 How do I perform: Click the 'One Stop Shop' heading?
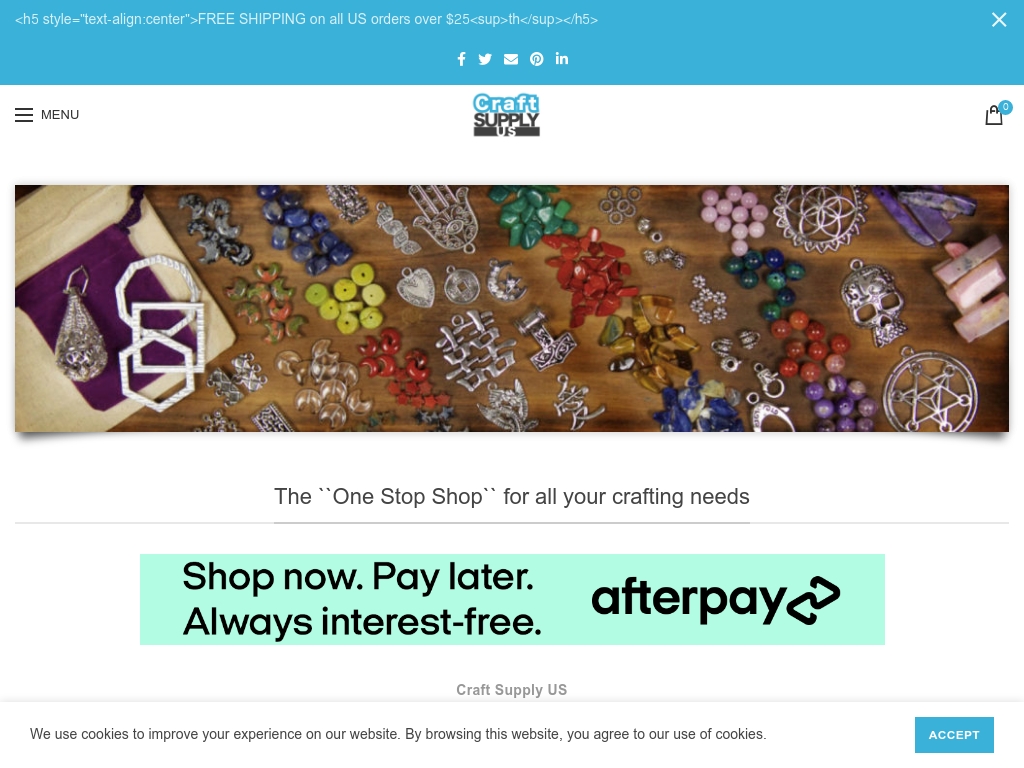(511, 496)
